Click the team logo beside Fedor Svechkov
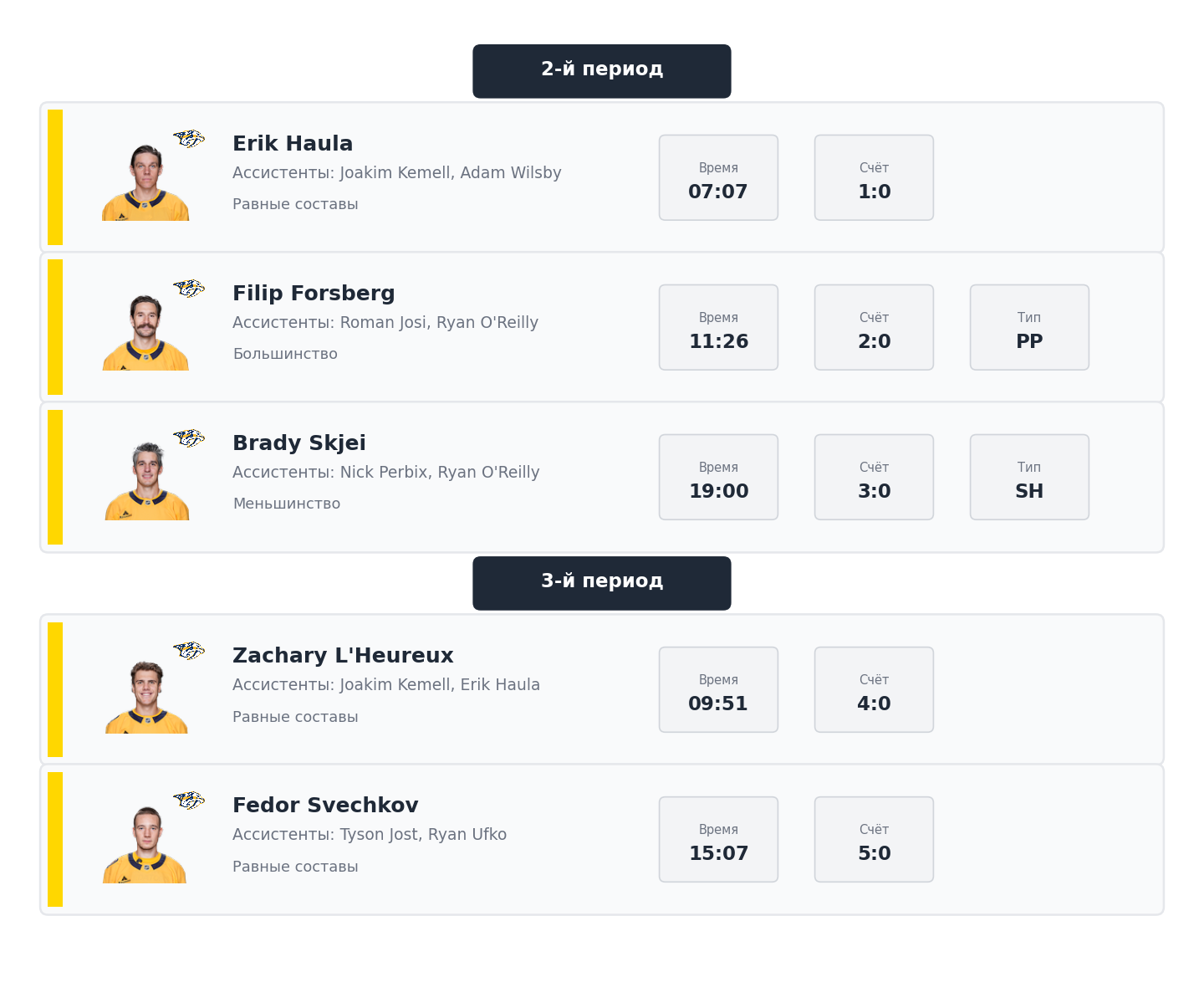 [189, 801]
